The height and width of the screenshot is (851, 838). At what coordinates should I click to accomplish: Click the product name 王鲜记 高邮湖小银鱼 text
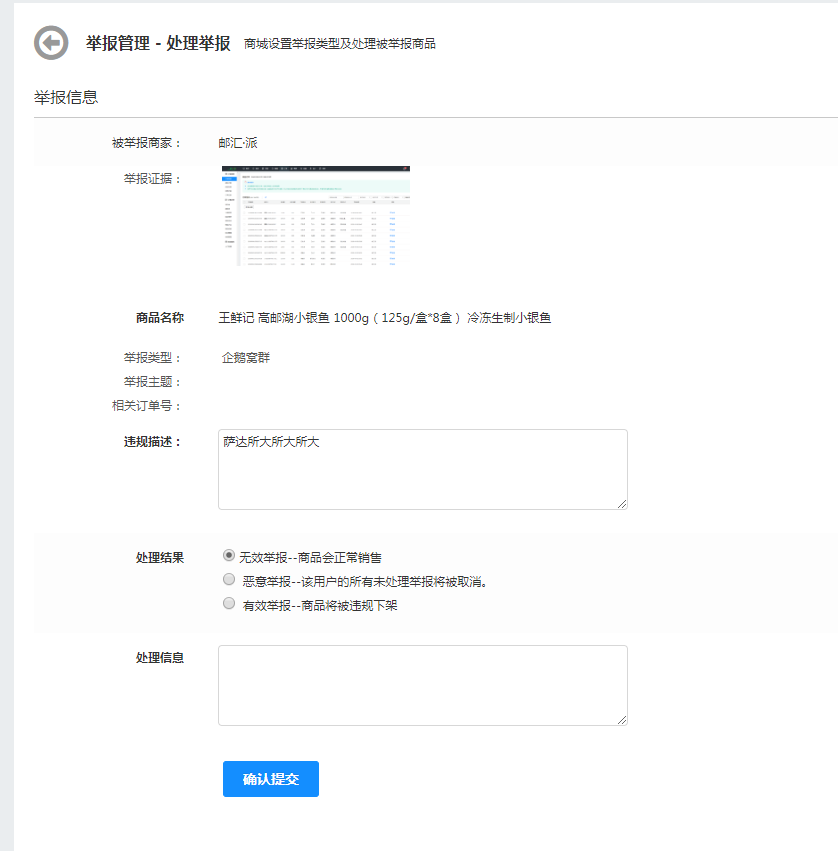(x=384, y=318)
